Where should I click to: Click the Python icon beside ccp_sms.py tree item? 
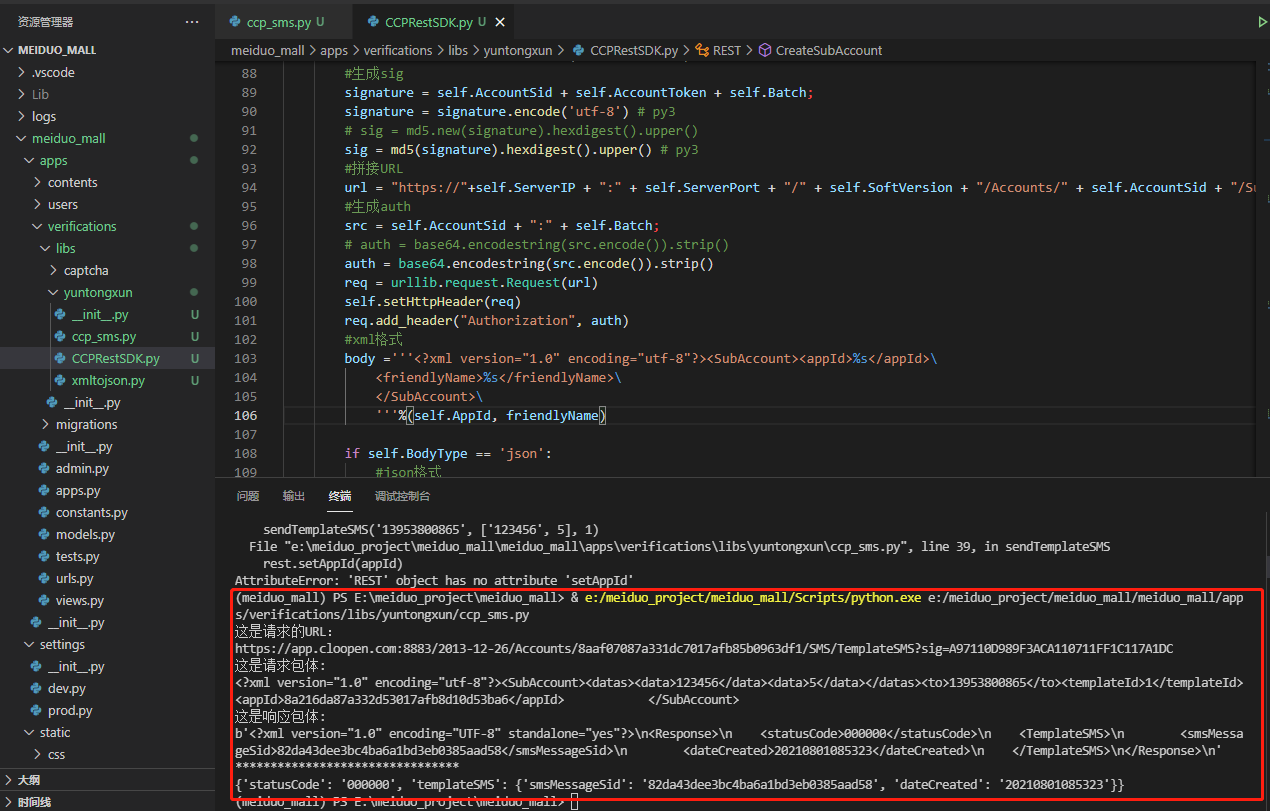[60, 336]
